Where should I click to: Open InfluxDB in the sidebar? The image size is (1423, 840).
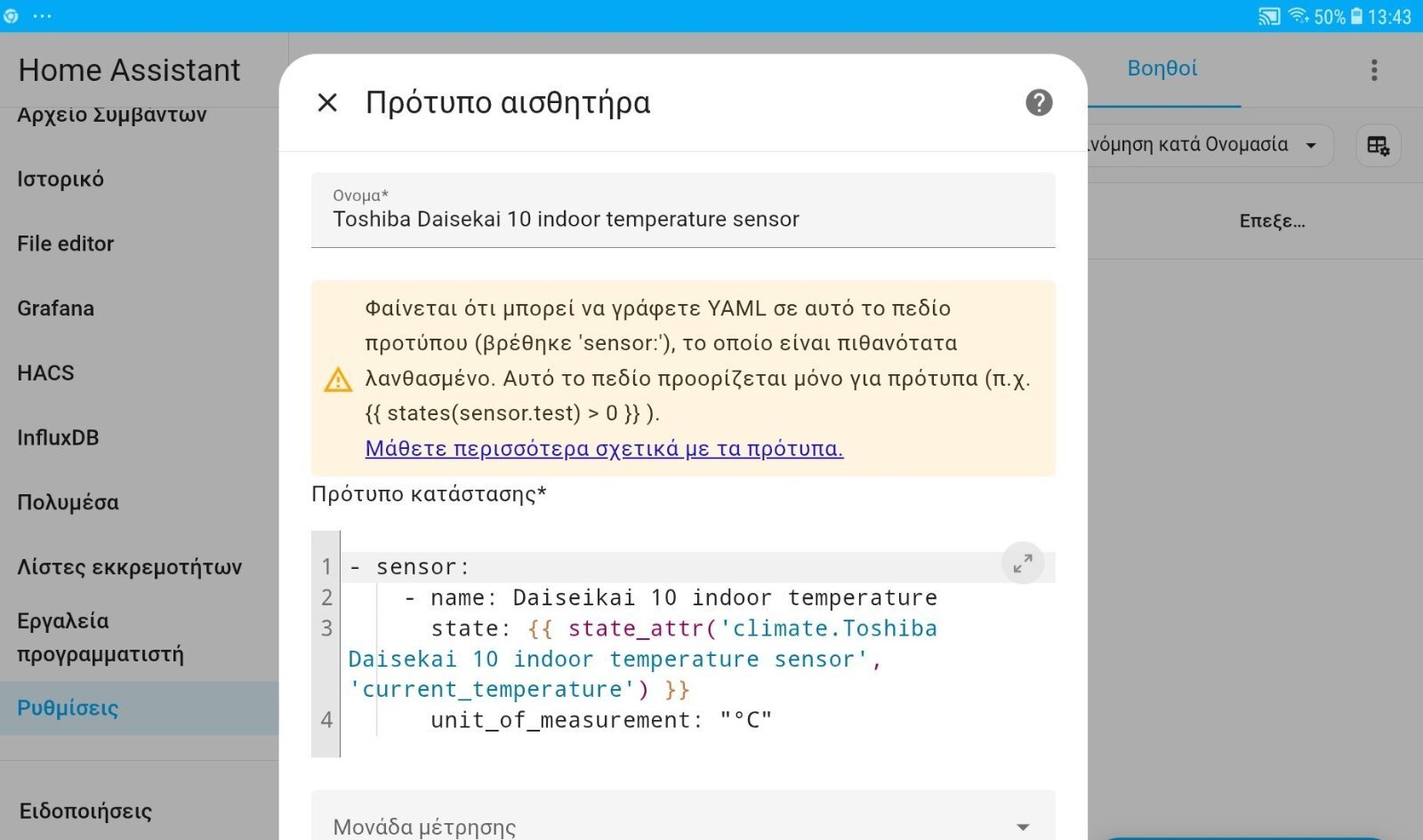pos(58,437)
